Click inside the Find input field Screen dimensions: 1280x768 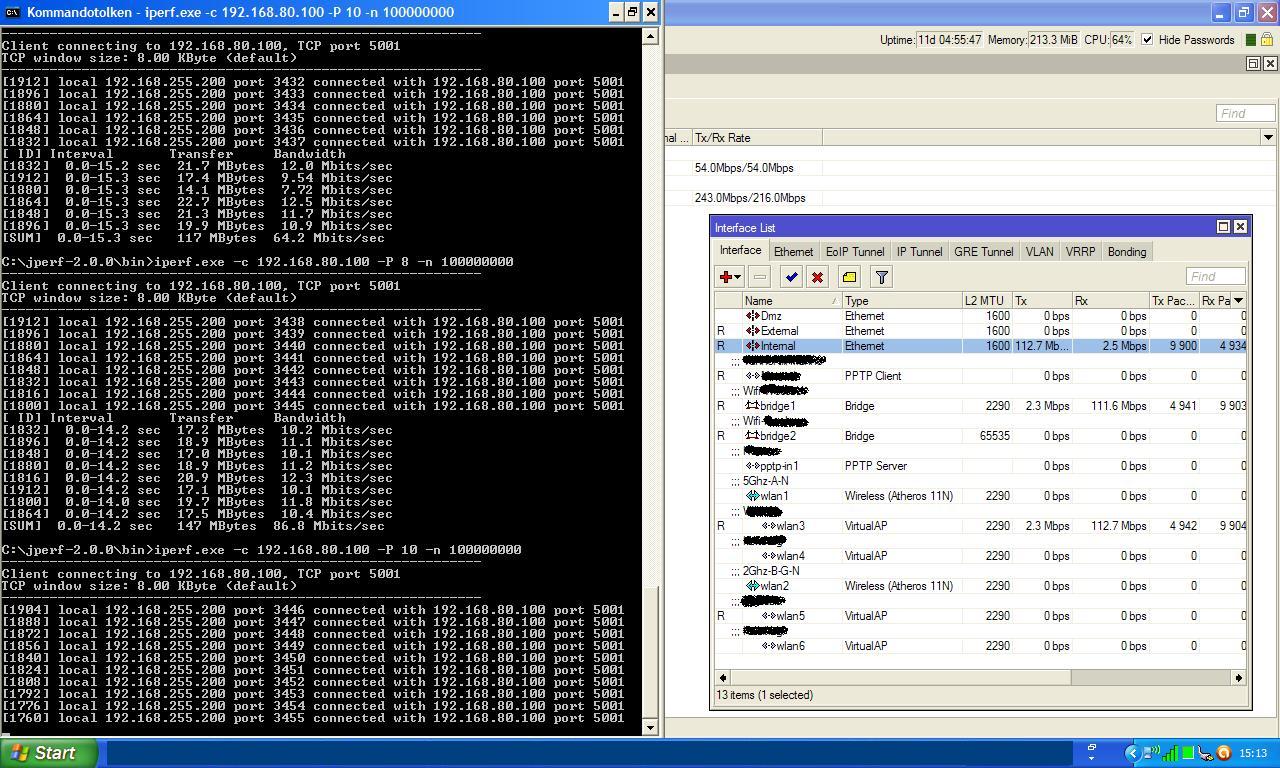(x=1215, y=276)
